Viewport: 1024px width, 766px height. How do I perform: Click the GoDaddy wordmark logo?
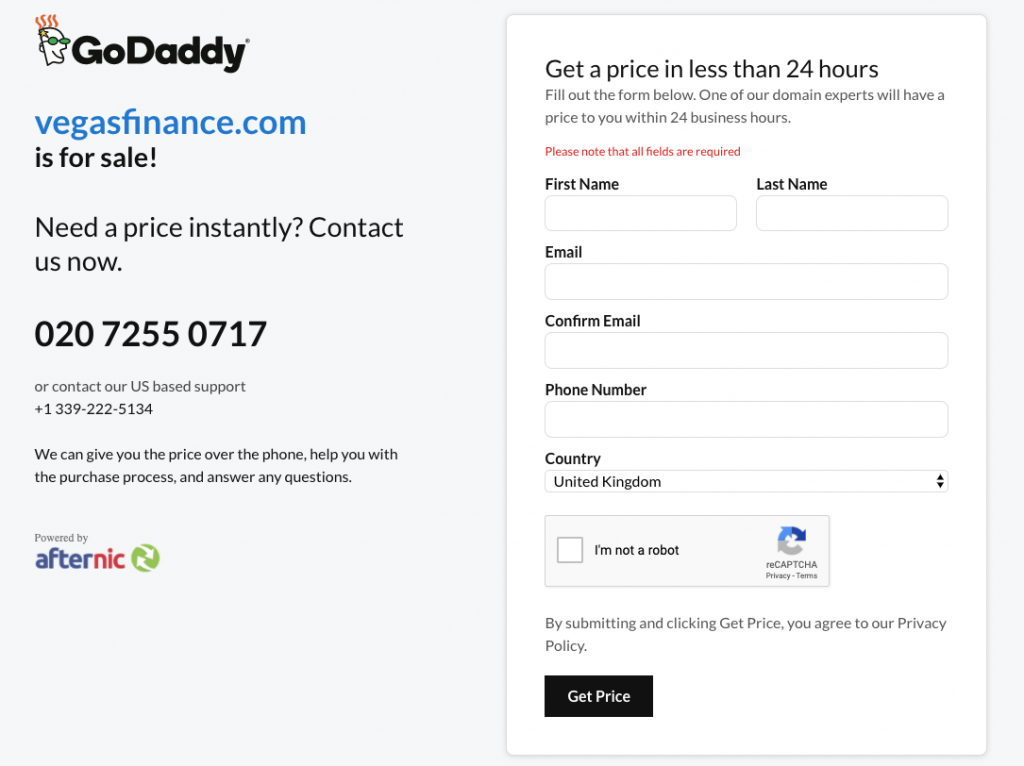[160, 51]
